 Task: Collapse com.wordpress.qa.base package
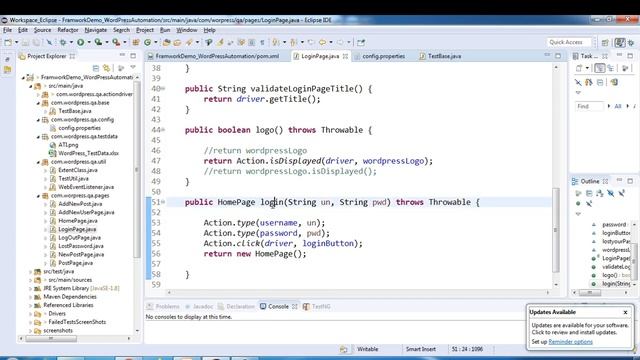pyautogui.click(x=38, y=103)
